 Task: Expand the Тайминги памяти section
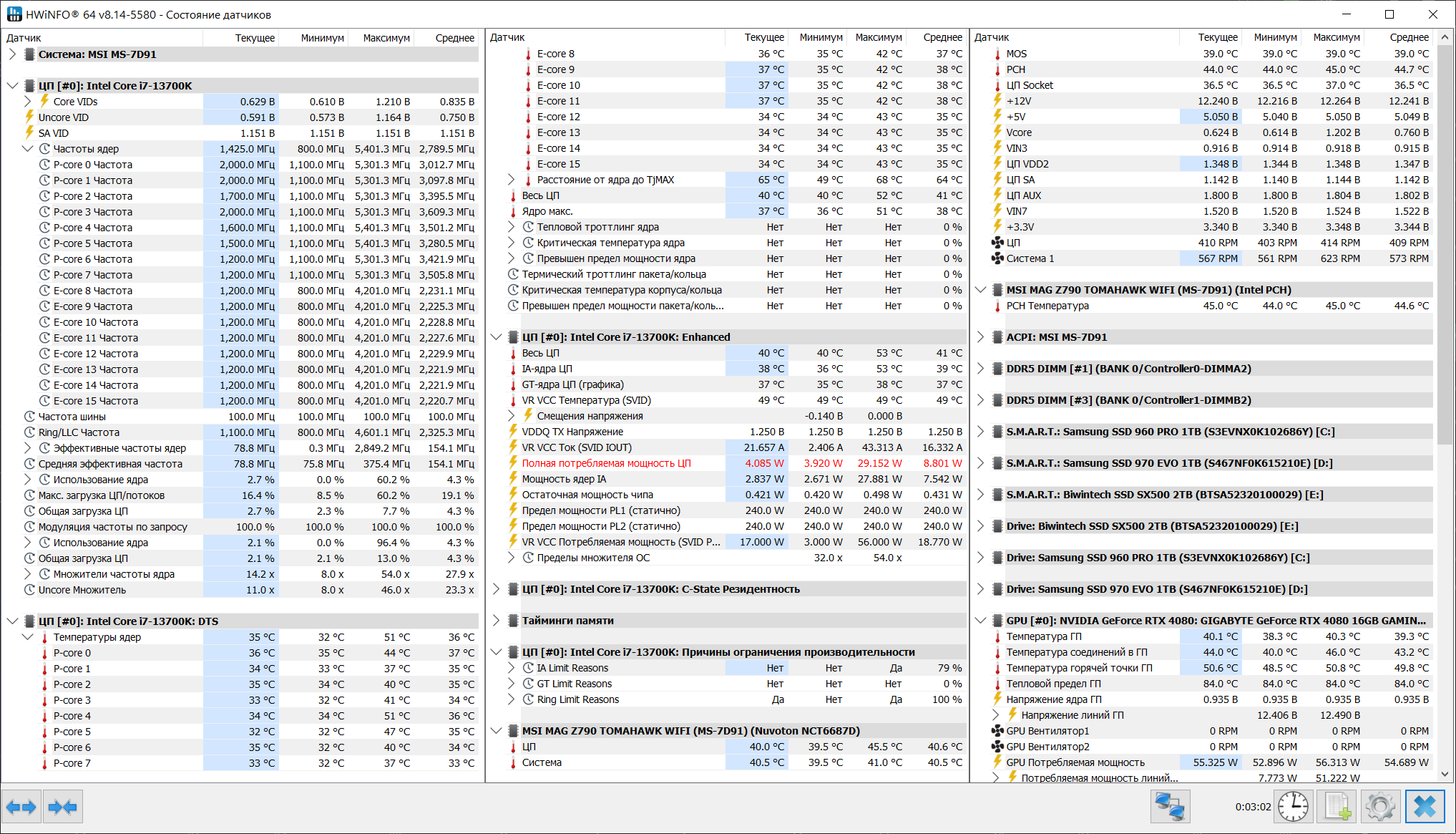point(496,621)
